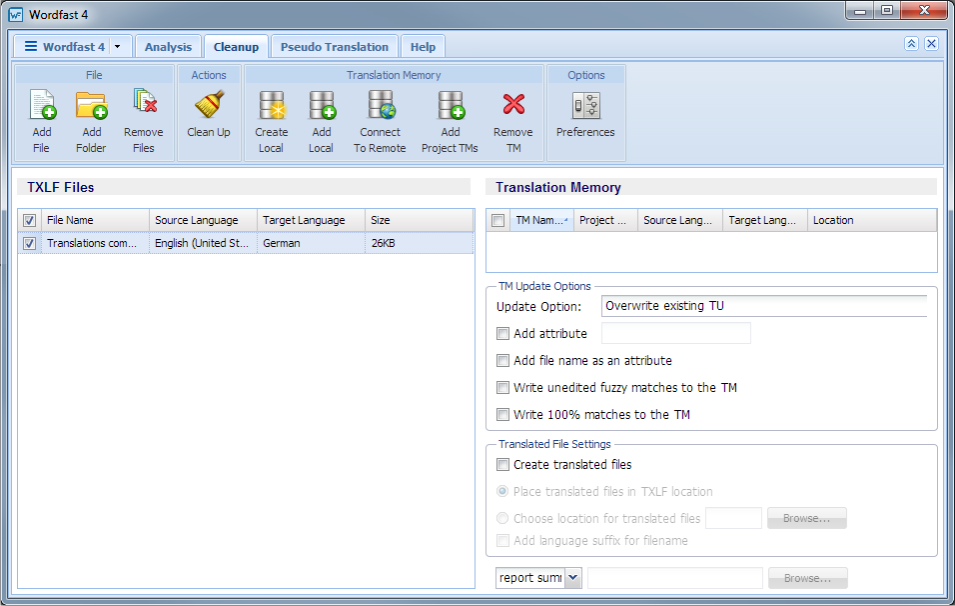Screen dimensions: 955x606
Task: Maximize the Wordfast 4 window
Action: click(887, 11)
